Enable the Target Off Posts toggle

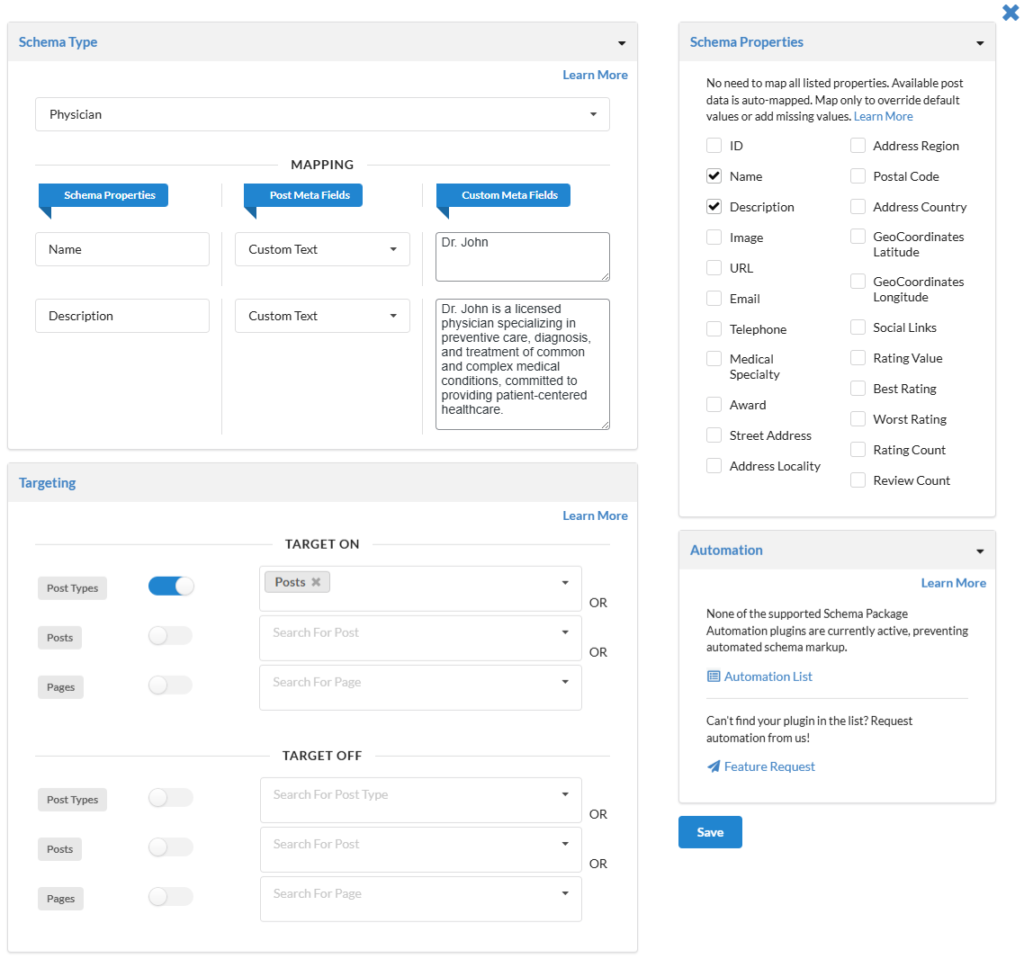tap(170, 848)
